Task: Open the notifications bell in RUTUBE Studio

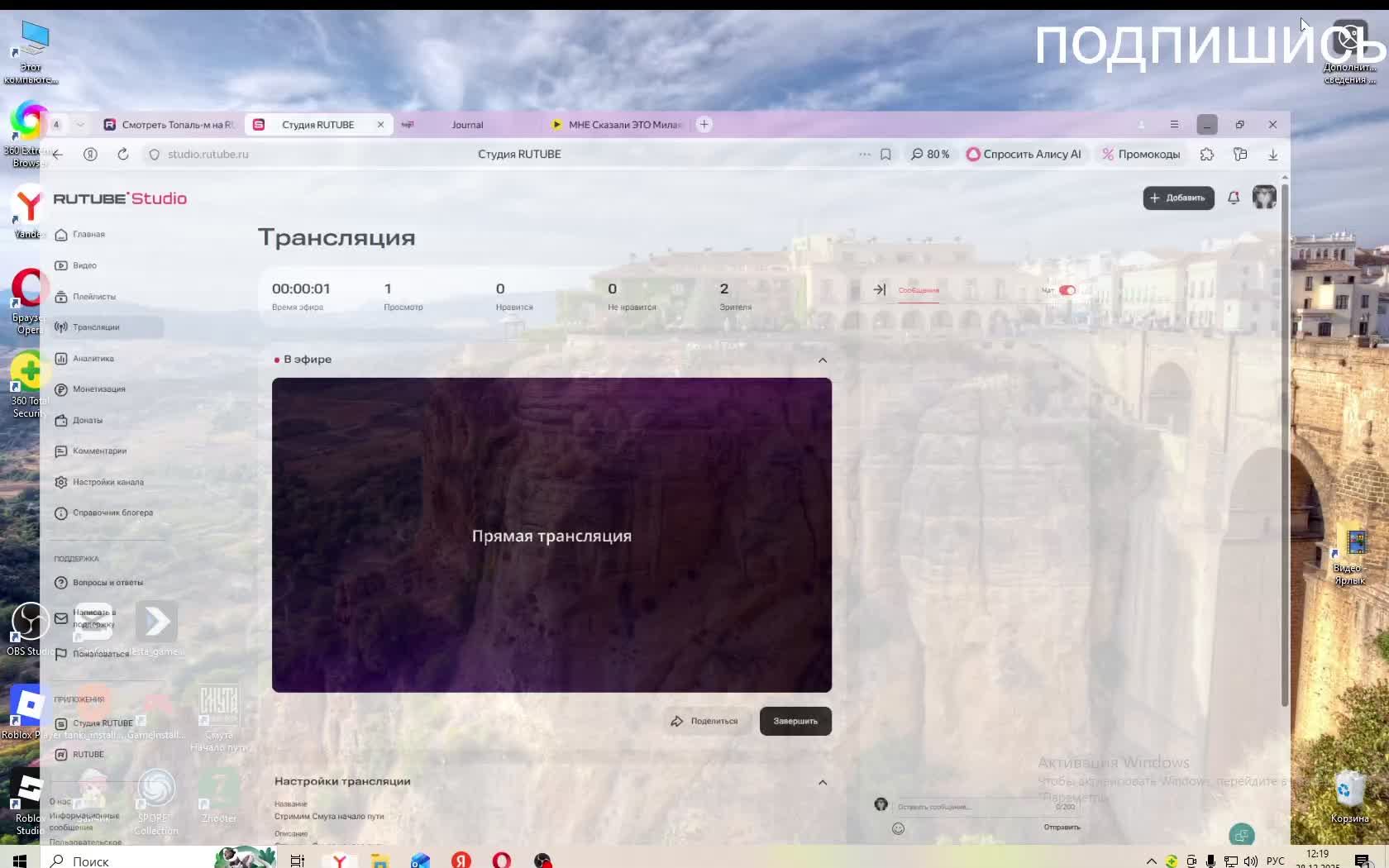Action: click(1234, 198)
